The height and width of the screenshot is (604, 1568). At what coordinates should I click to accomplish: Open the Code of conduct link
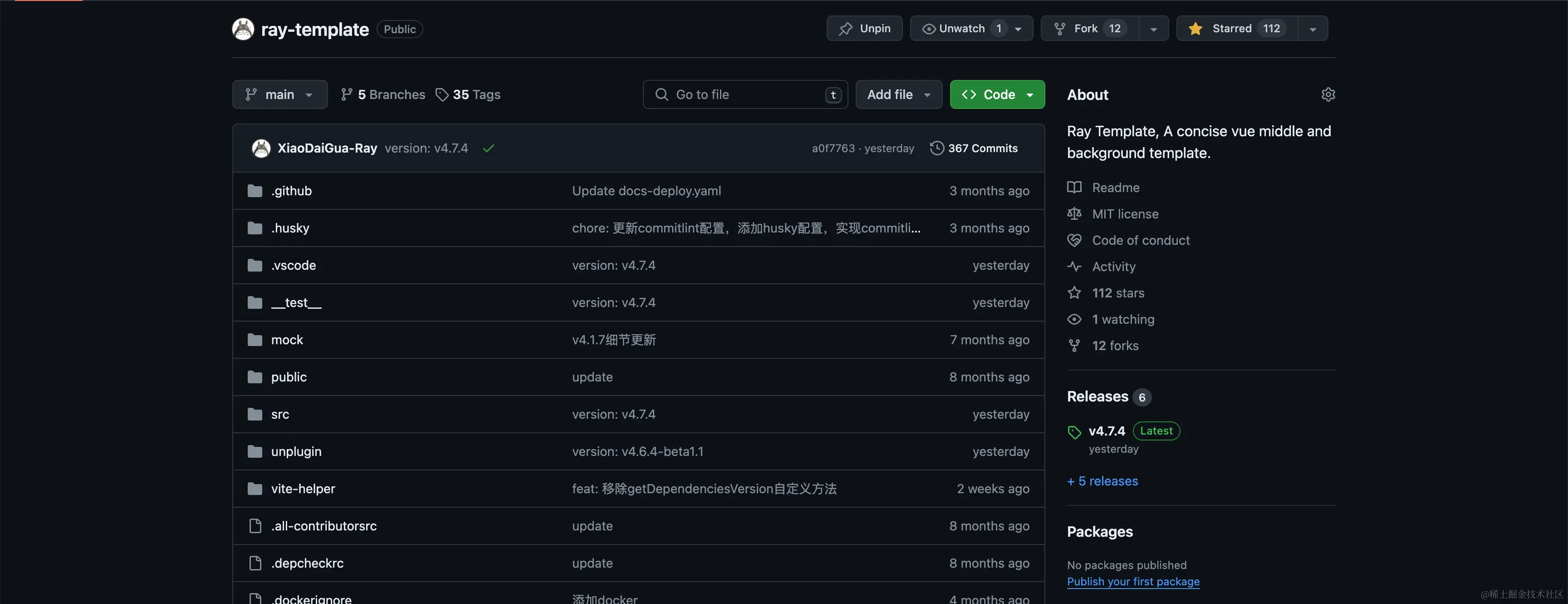tap(1141, 240)
